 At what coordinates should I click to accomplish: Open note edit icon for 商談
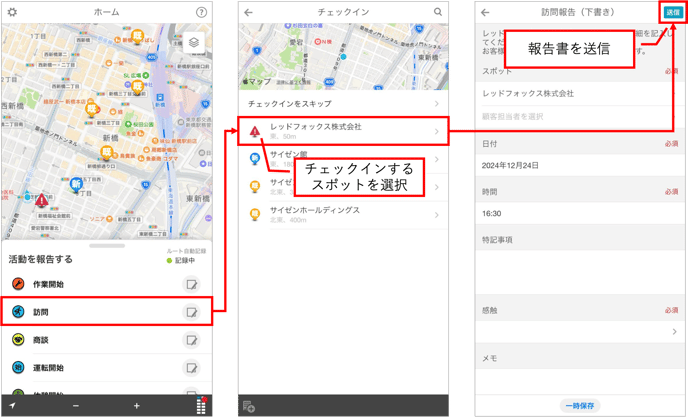191,340
